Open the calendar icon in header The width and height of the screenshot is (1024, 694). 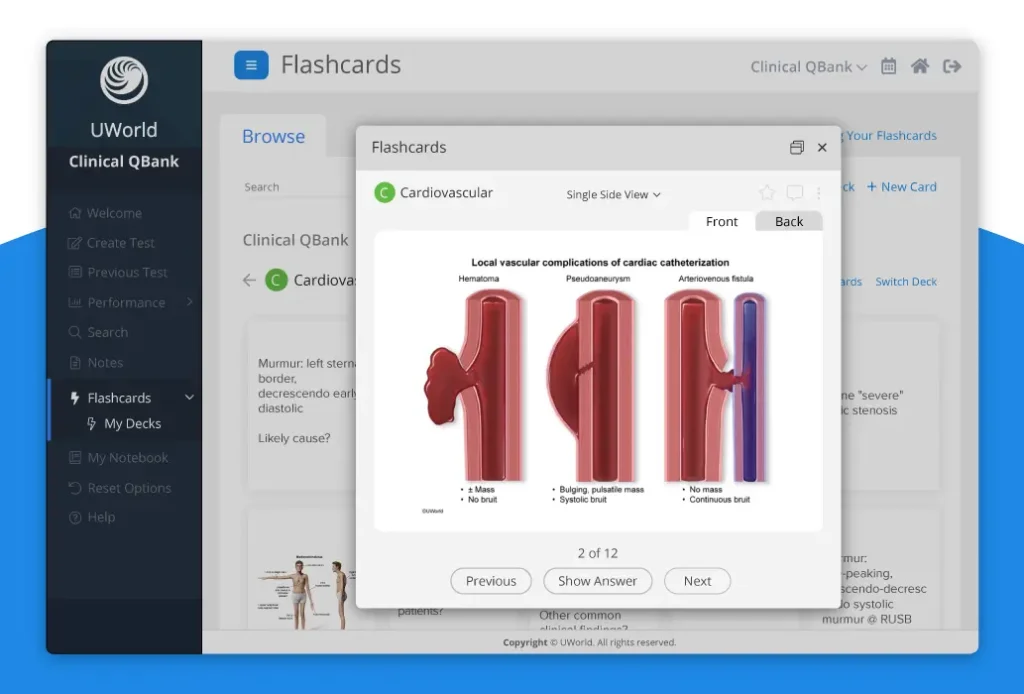(x=888, y=66)
